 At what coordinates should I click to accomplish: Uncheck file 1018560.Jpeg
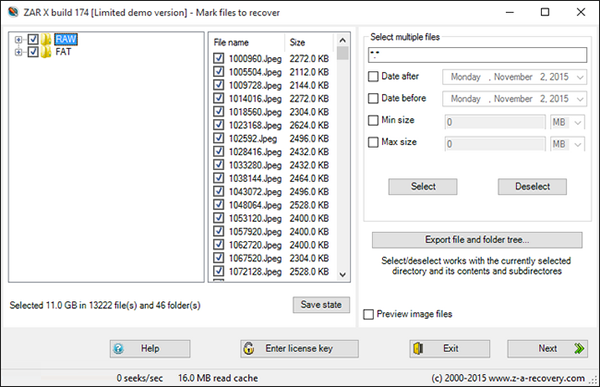click(x=218, y=111)
